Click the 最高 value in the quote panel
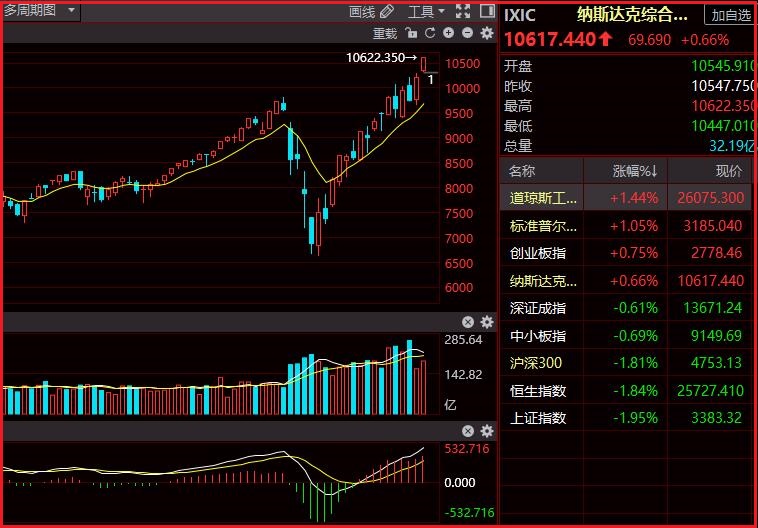Viewport: 758px width, 528px height. [x=722, y=106]
